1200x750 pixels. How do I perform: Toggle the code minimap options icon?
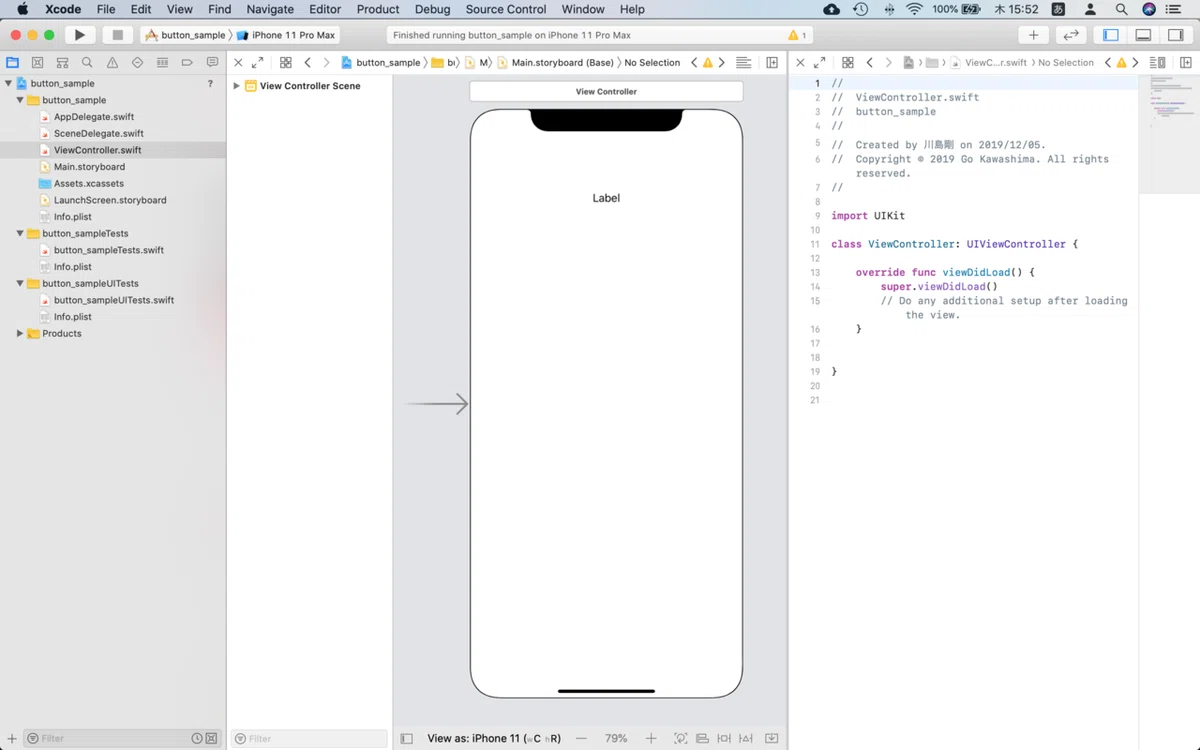1159,62
